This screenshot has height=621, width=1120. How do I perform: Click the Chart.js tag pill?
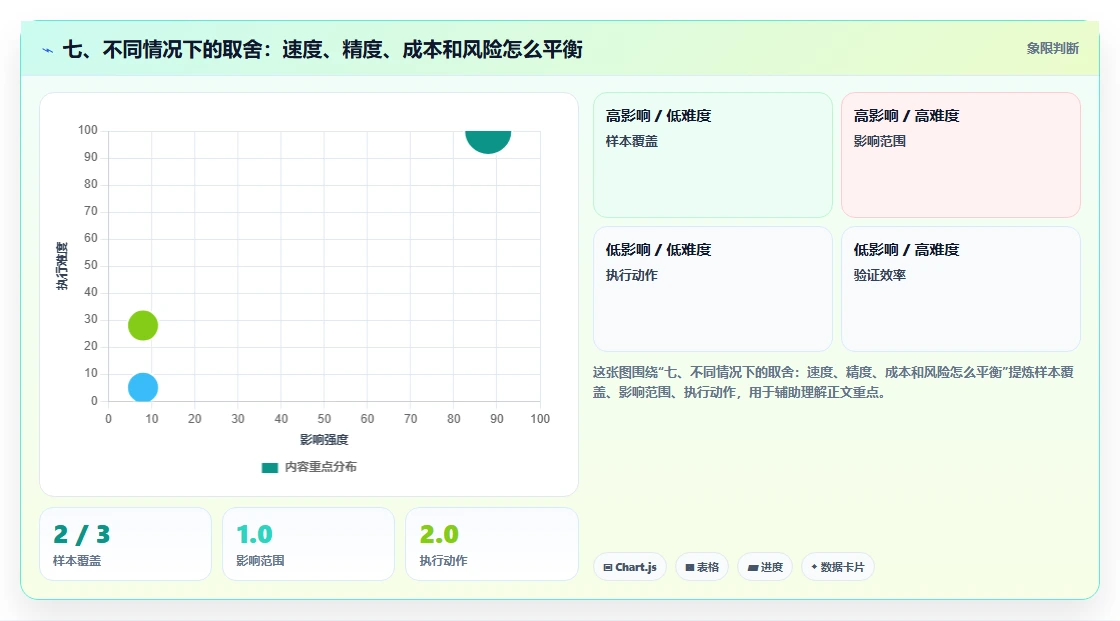630,567
